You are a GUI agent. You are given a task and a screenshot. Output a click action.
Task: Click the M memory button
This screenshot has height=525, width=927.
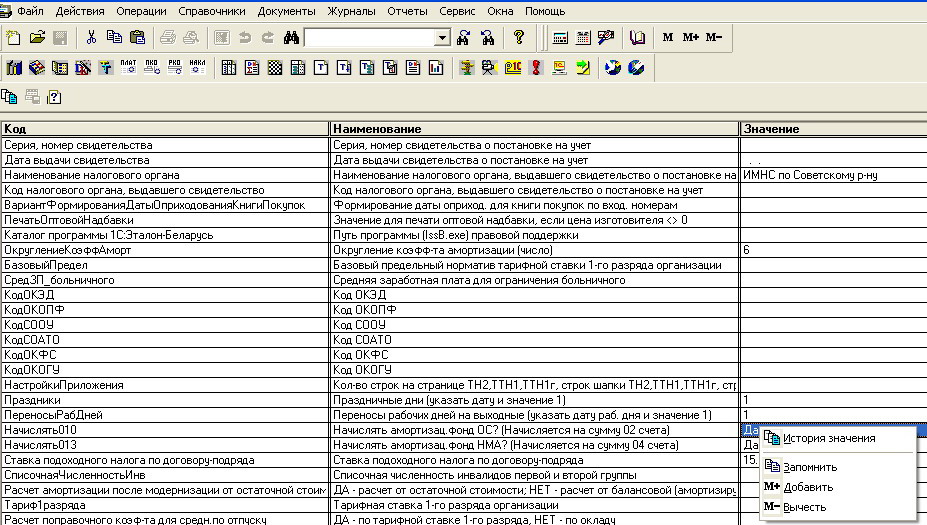pos(667,37)
